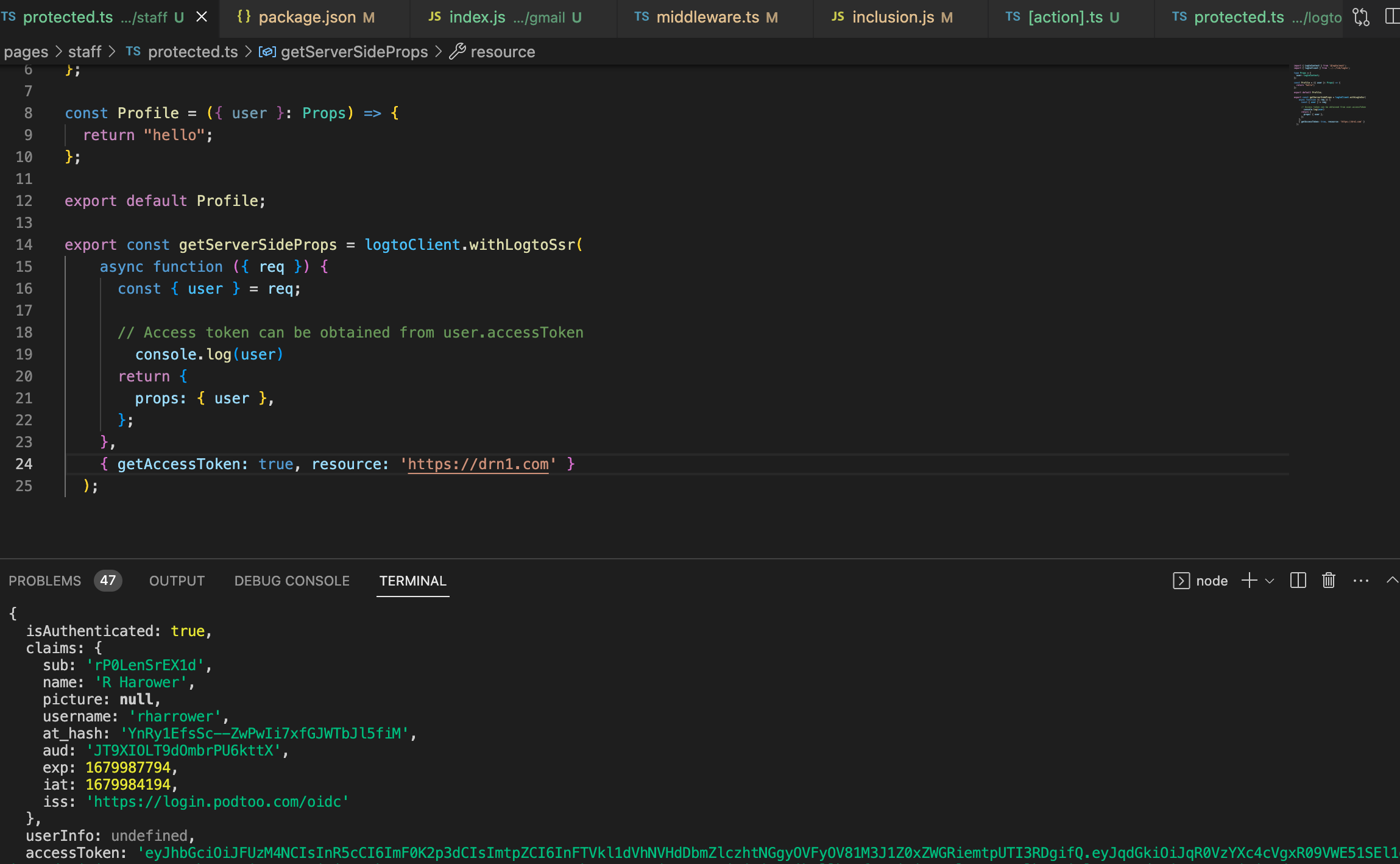Split the terminal pane

(x=1298, y=581)
